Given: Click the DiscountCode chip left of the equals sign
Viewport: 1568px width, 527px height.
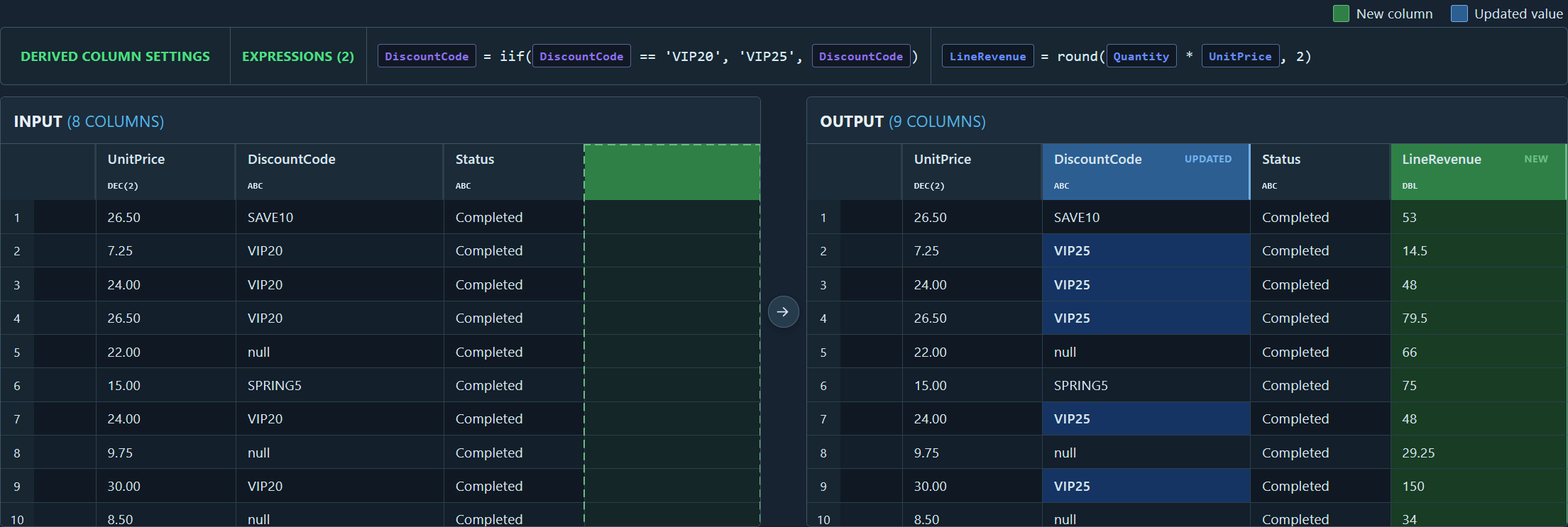Looking at the screenshot, I should (427, 56).
